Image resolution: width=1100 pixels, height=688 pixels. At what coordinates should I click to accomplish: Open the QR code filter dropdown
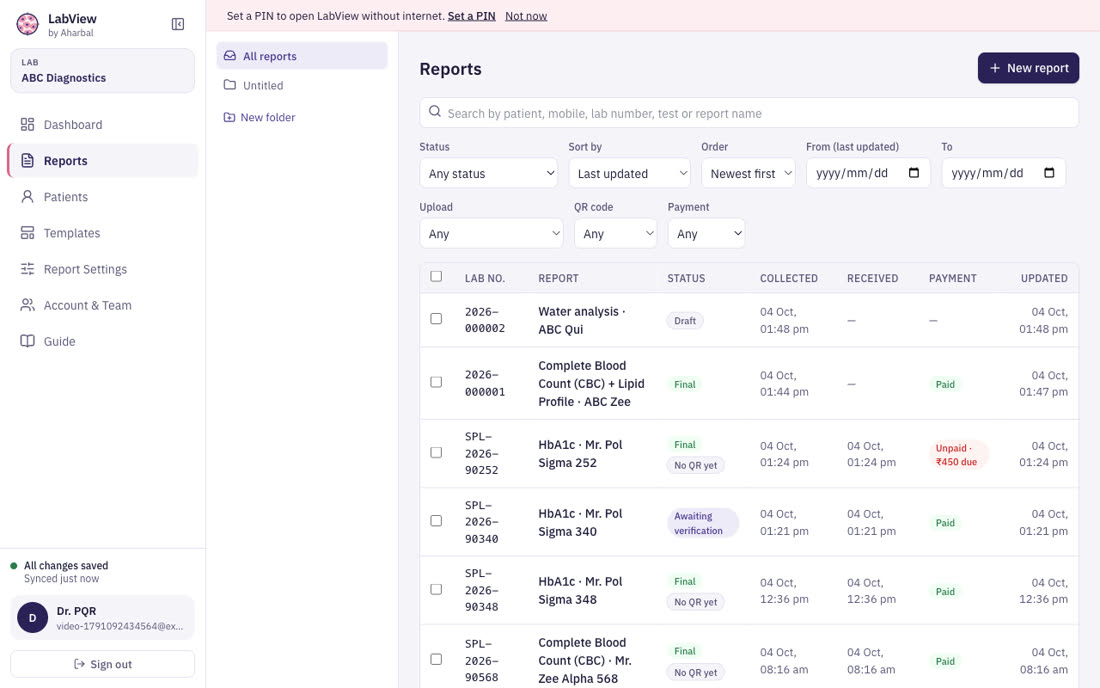coord(615,234)
